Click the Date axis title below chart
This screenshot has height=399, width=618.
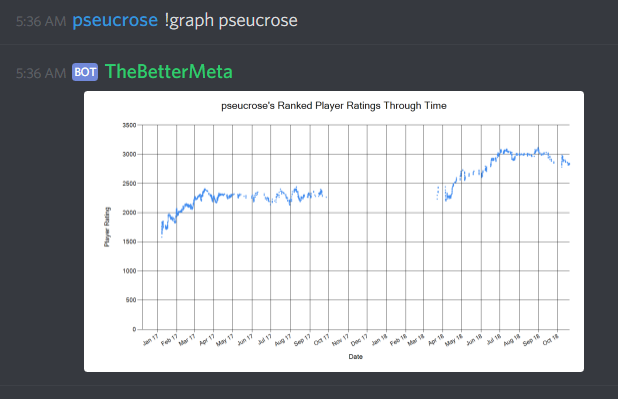click(356, 357)
